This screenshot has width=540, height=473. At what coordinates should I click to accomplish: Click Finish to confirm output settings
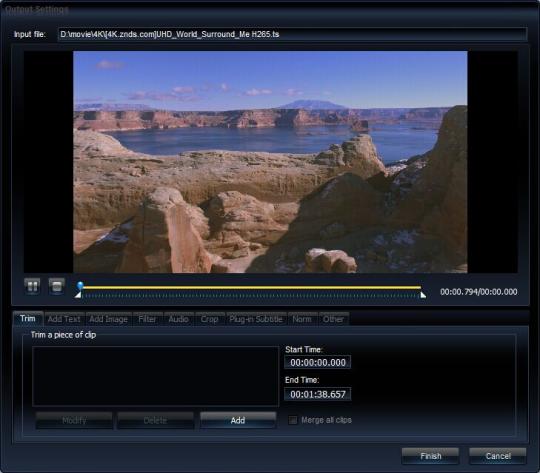click(x=430, y=456)
